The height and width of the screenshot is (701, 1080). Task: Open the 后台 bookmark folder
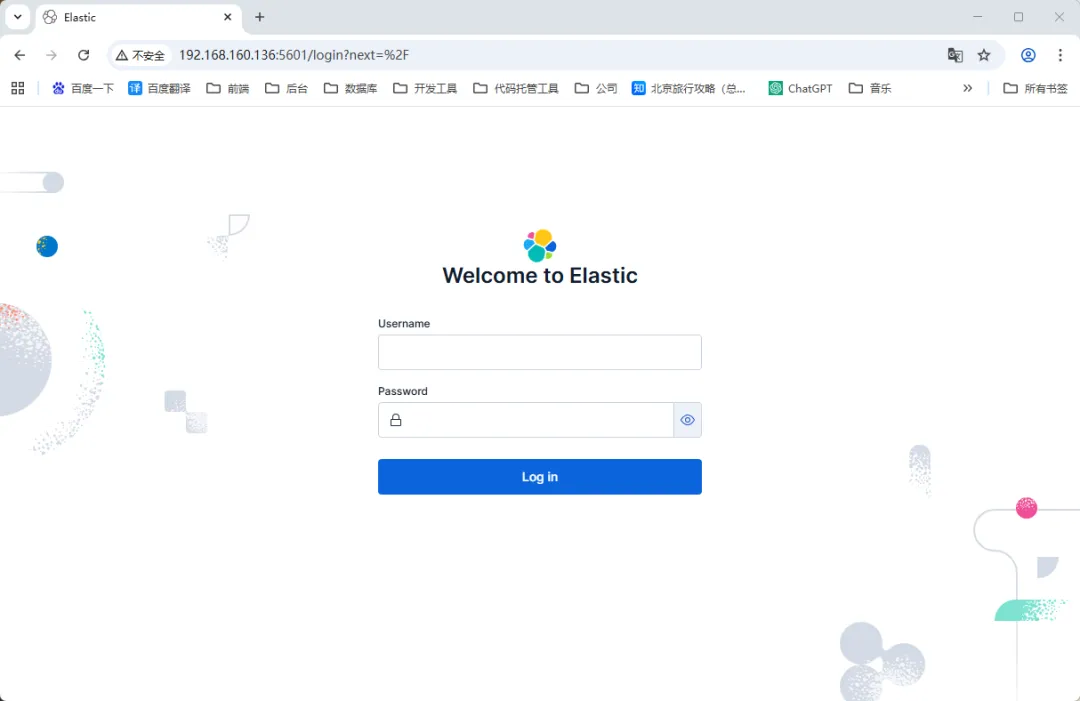(x=287, y=88)
